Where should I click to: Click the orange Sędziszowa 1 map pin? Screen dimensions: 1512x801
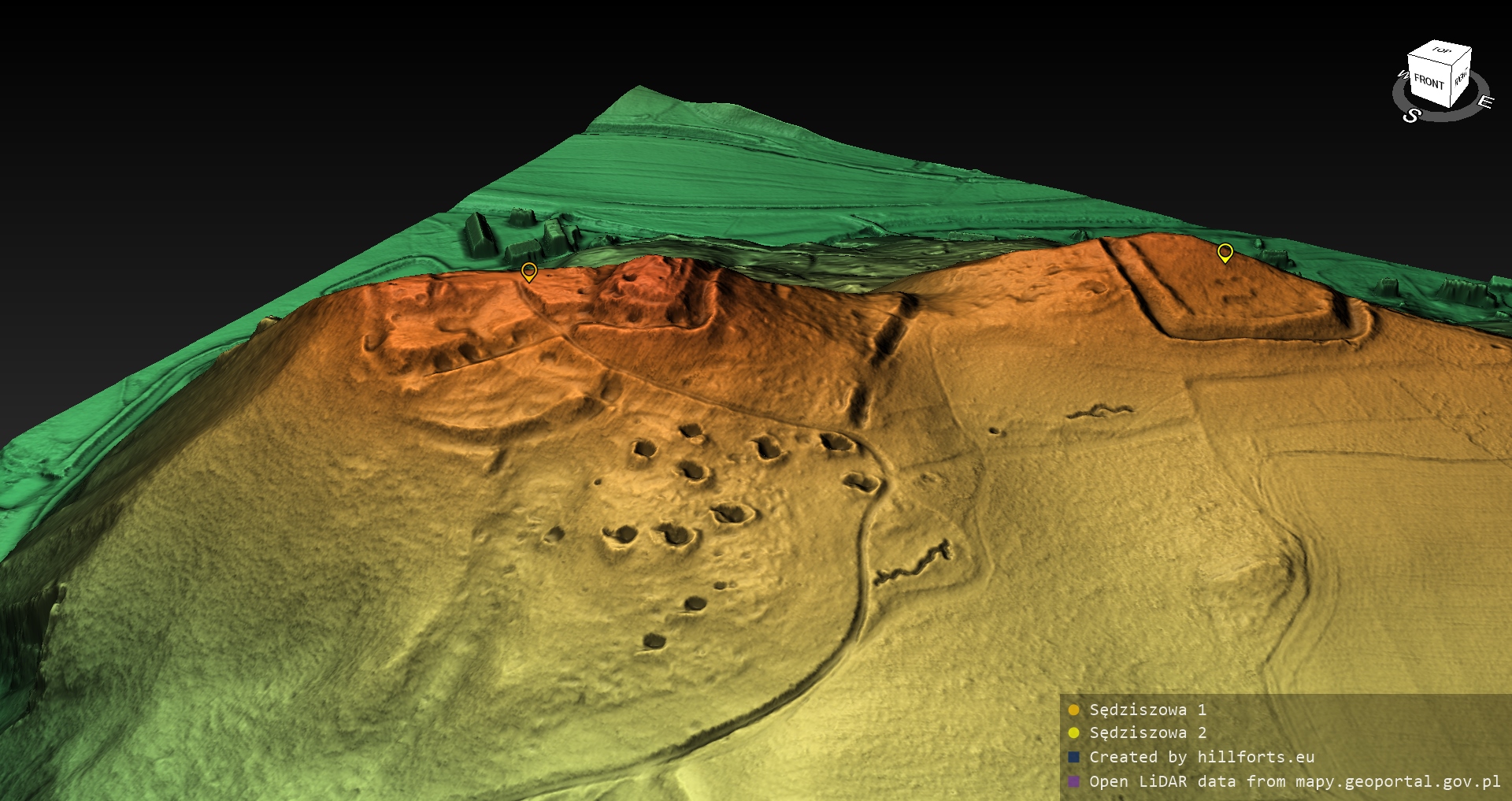coord(529,272)
